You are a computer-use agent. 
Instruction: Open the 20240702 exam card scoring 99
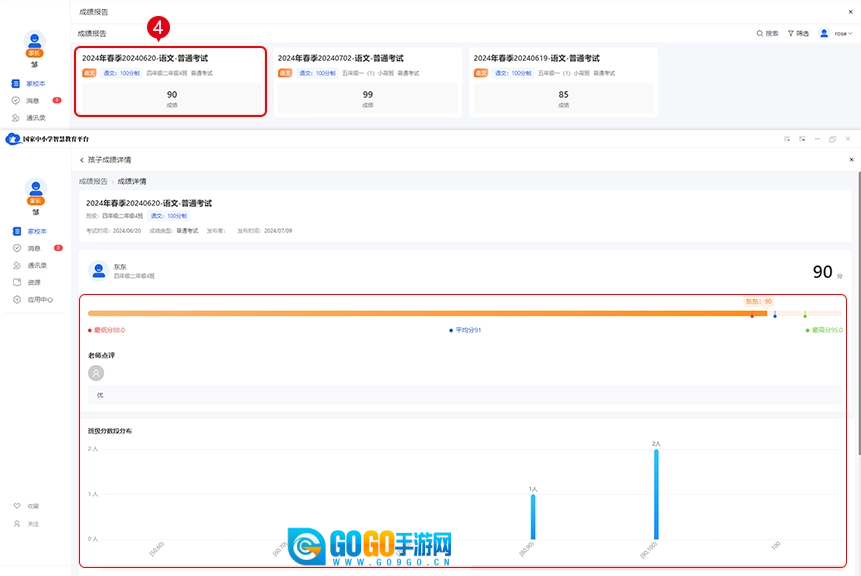(x=367, y=82)
